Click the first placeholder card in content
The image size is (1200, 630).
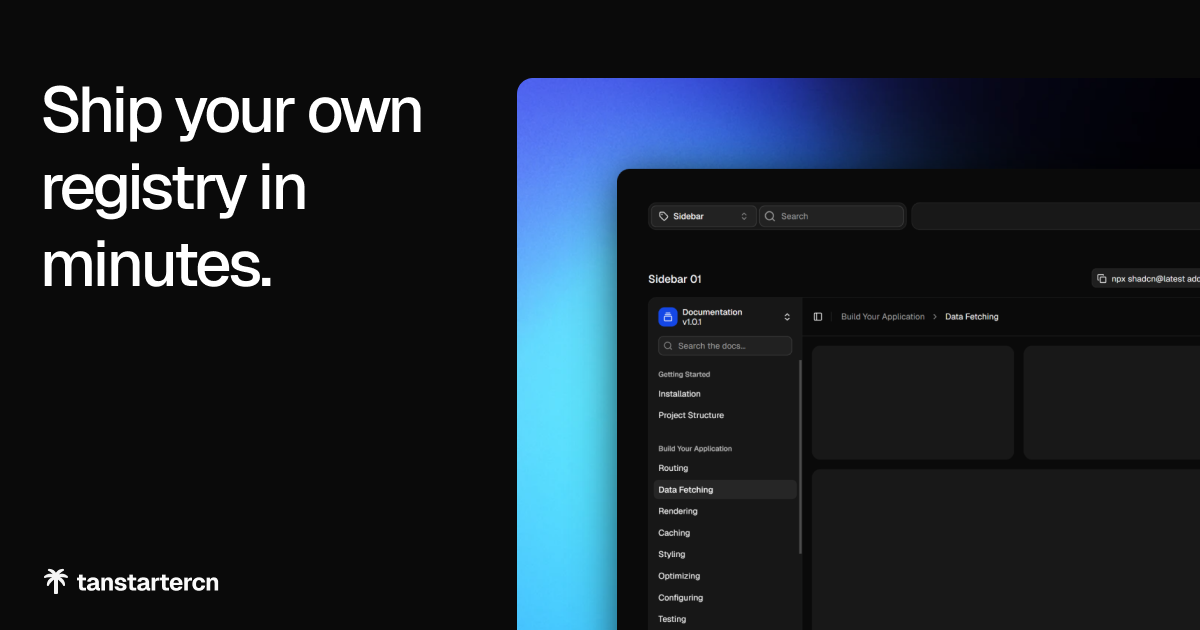point(913,403)
